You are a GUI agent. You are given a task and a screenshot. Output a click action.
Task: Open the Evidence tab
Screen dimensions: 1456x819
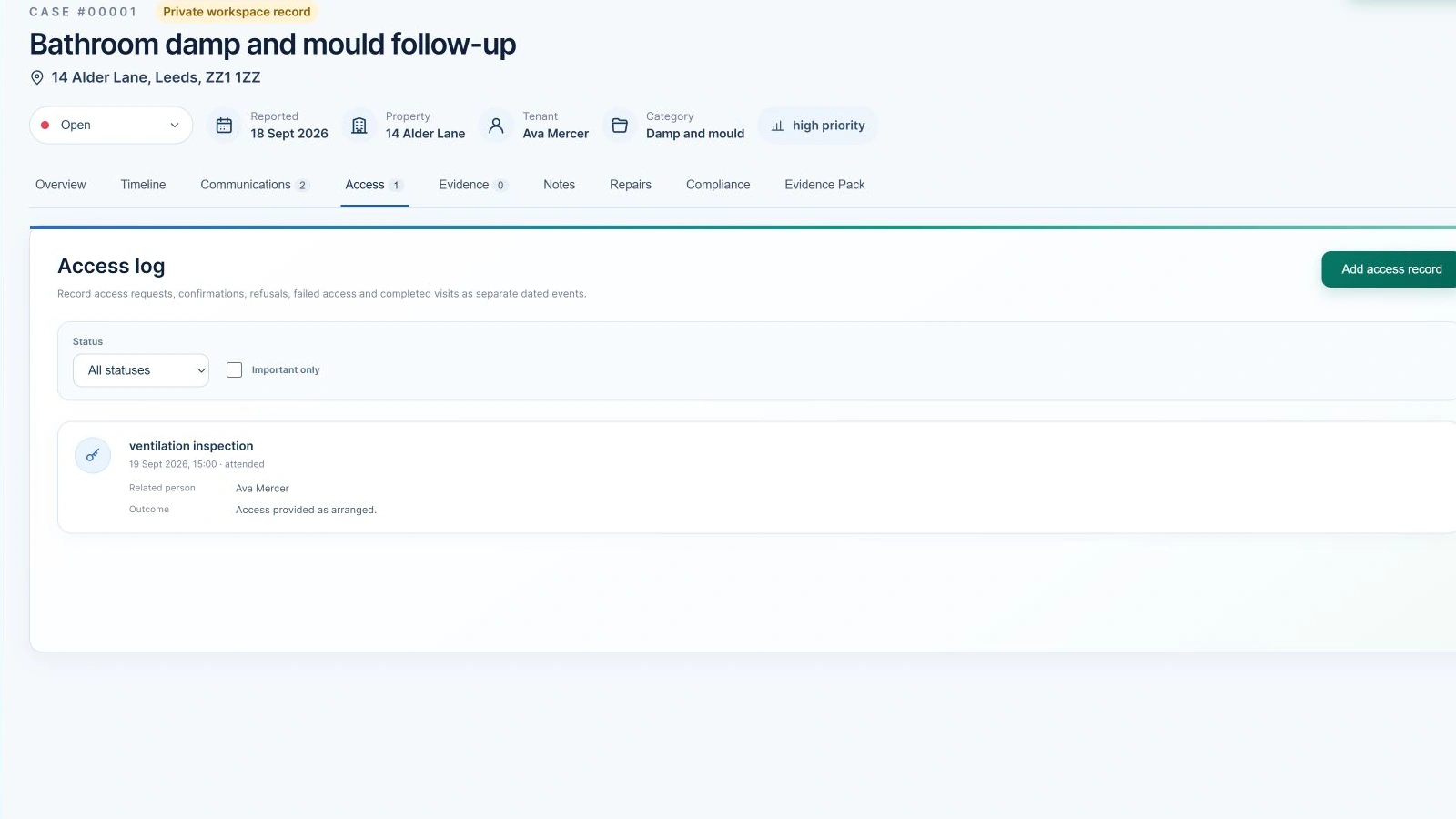pyautogui.click(x=473, y=185)
